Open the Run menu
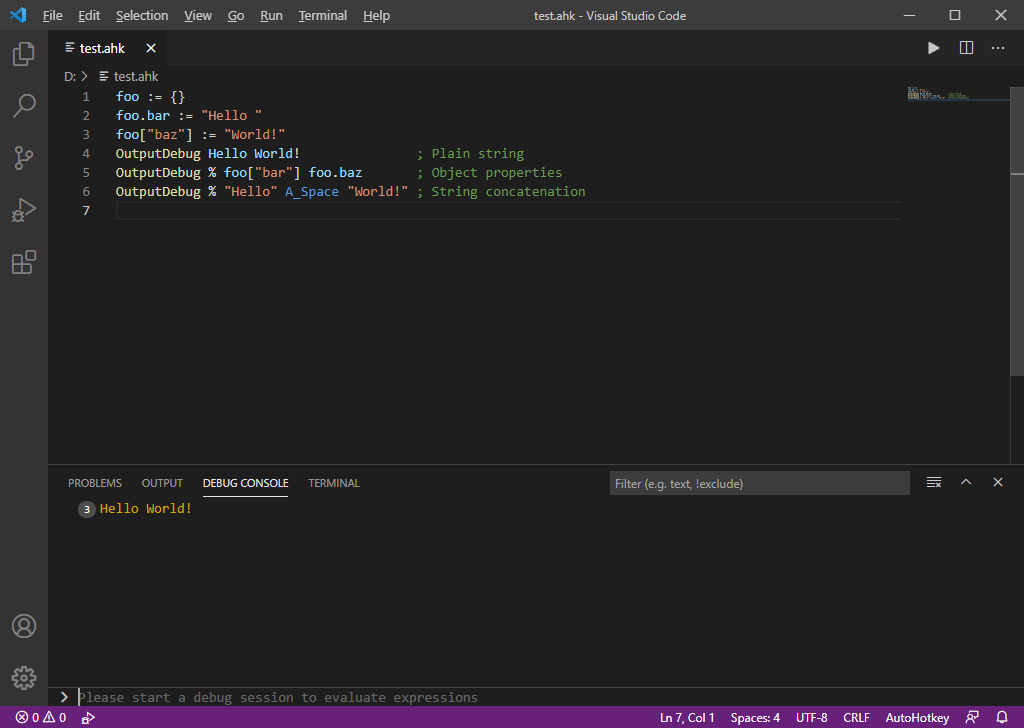1024x728 pixels. [269, 15]
